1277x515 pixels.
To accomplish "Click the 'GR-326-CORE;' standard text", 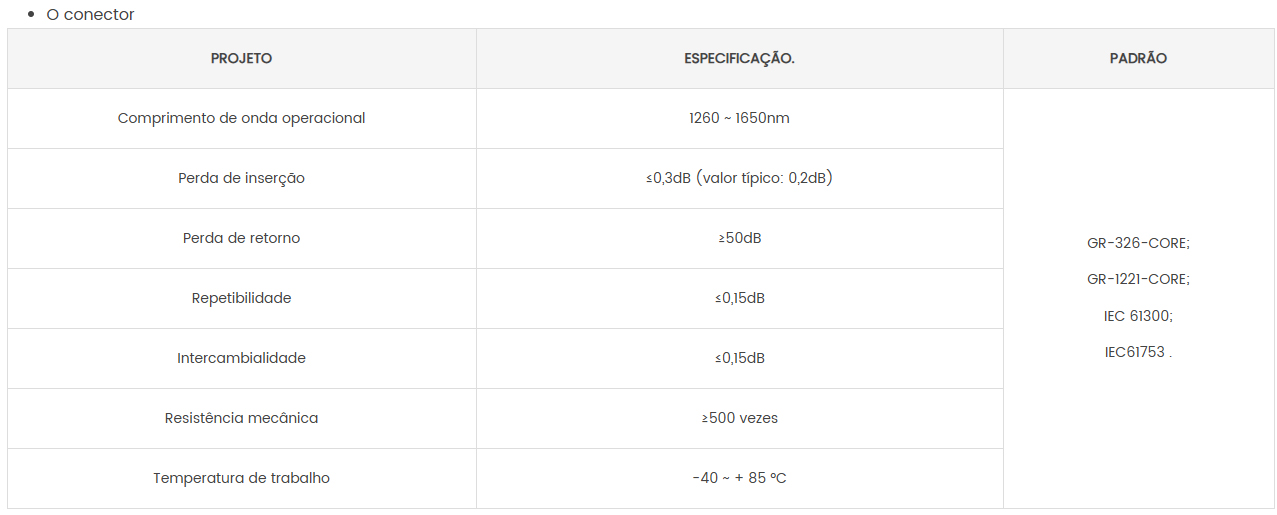I will click(1138, 243).
